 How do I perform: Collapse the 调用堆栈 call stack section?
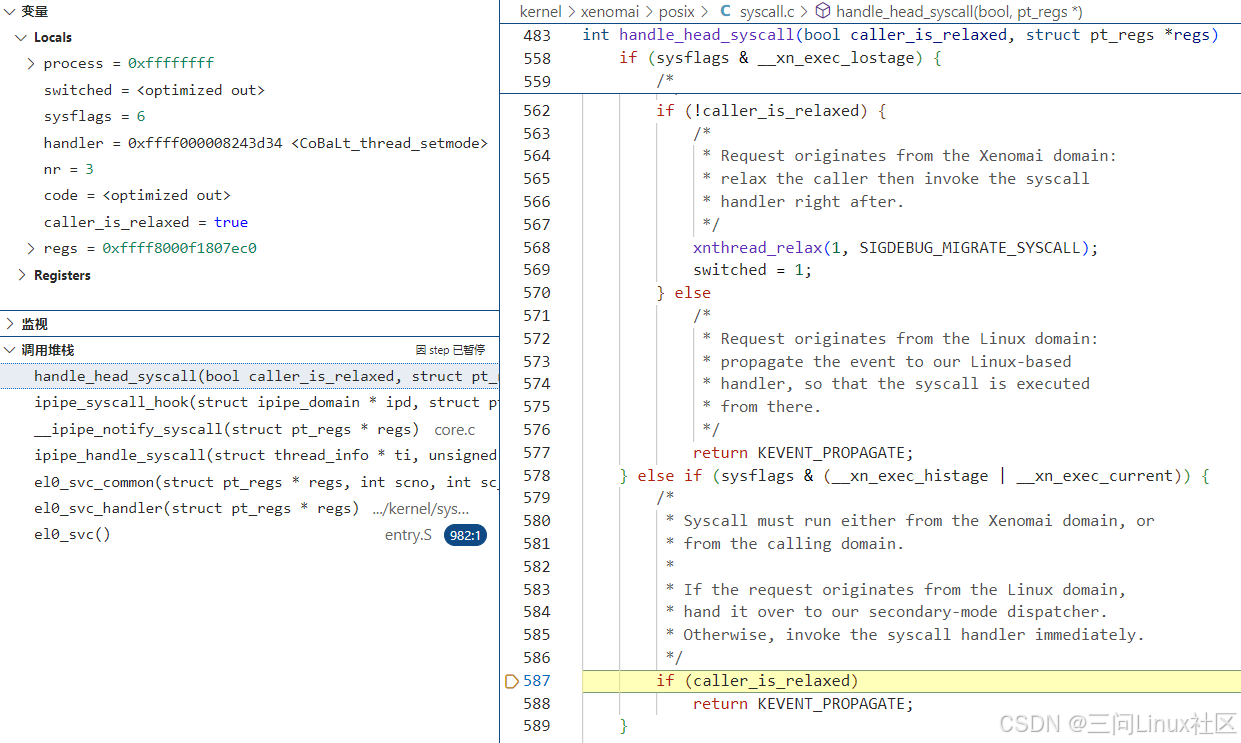9,350
